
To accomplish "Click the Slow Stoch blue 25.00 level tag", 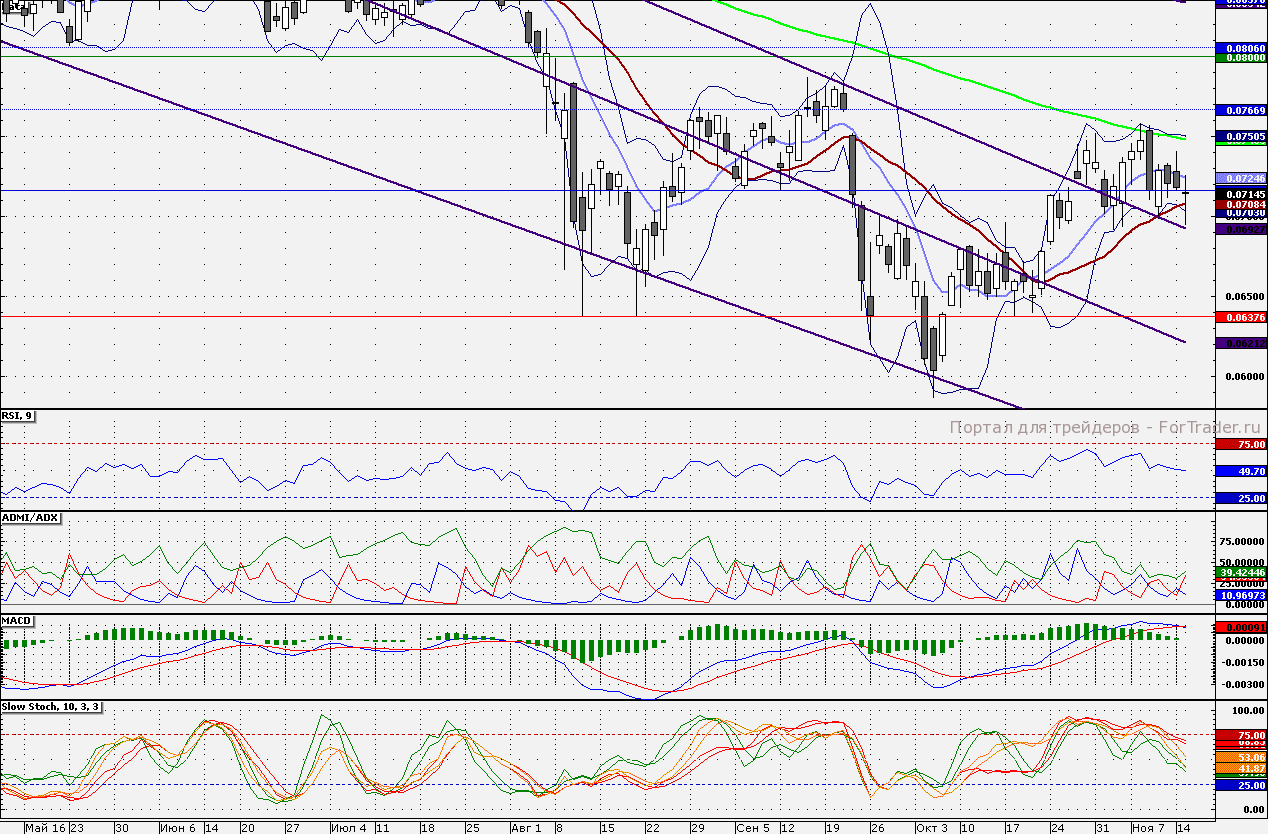I will pos(1241,785).
